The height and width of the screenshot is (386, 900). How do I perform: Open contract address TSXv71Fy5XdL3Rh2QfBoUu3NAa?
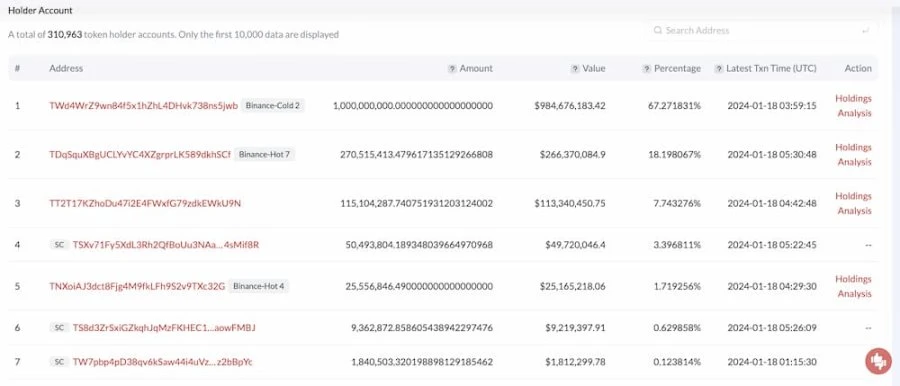[166, 245]
